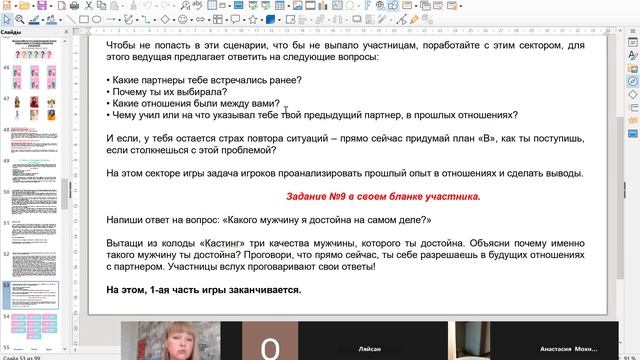Undo the last action
The height and width of the screenshot is (360, 640).
point(147,6)
